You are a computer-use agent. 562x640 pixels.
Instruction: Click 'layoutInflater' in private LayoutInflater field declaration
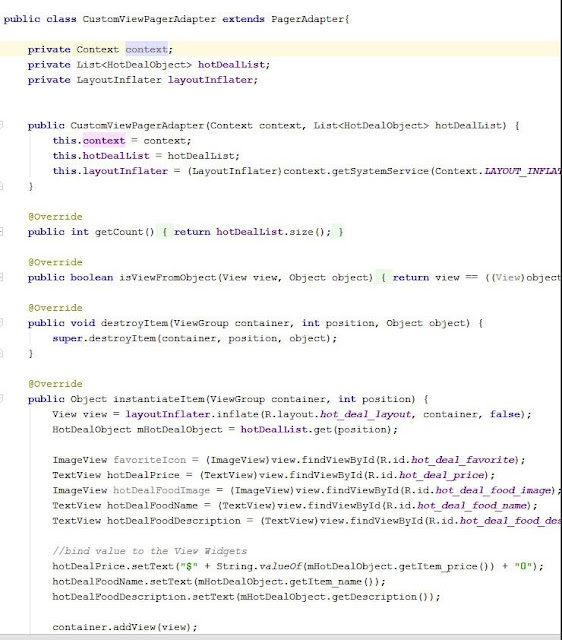coord(210,80)
